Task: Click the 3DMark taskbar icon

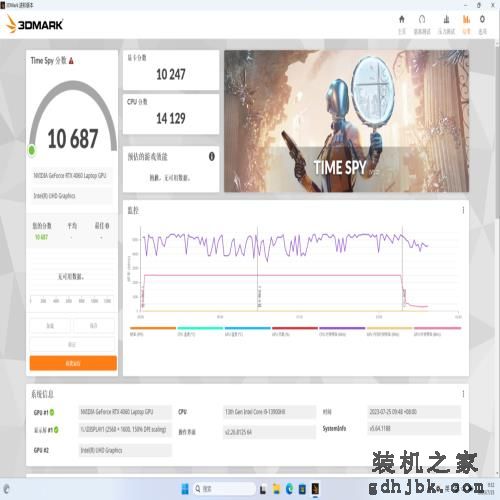Action: click(x=315, y=489)
